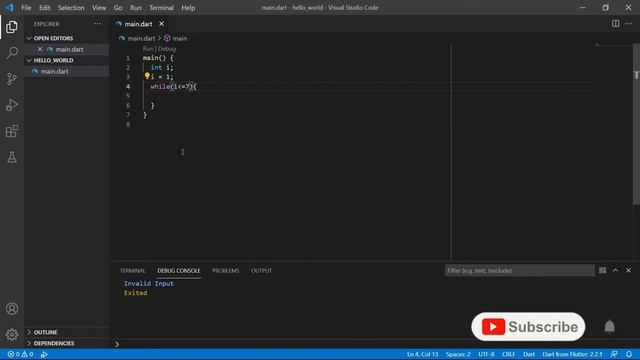Open the Edit menu
The height and width of the screenshot is (360, 640).
point(44,8)
